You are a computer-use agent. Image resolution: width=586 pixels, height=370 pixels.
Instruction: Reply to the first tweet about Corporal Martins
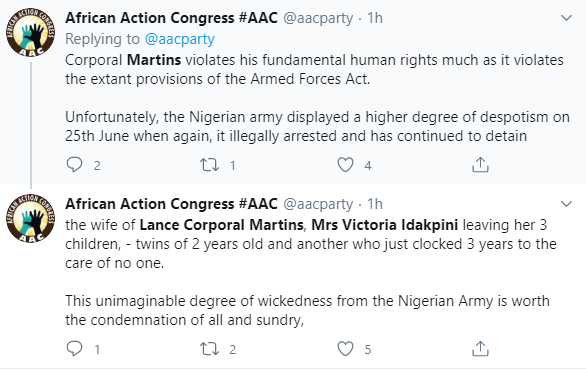74,164
